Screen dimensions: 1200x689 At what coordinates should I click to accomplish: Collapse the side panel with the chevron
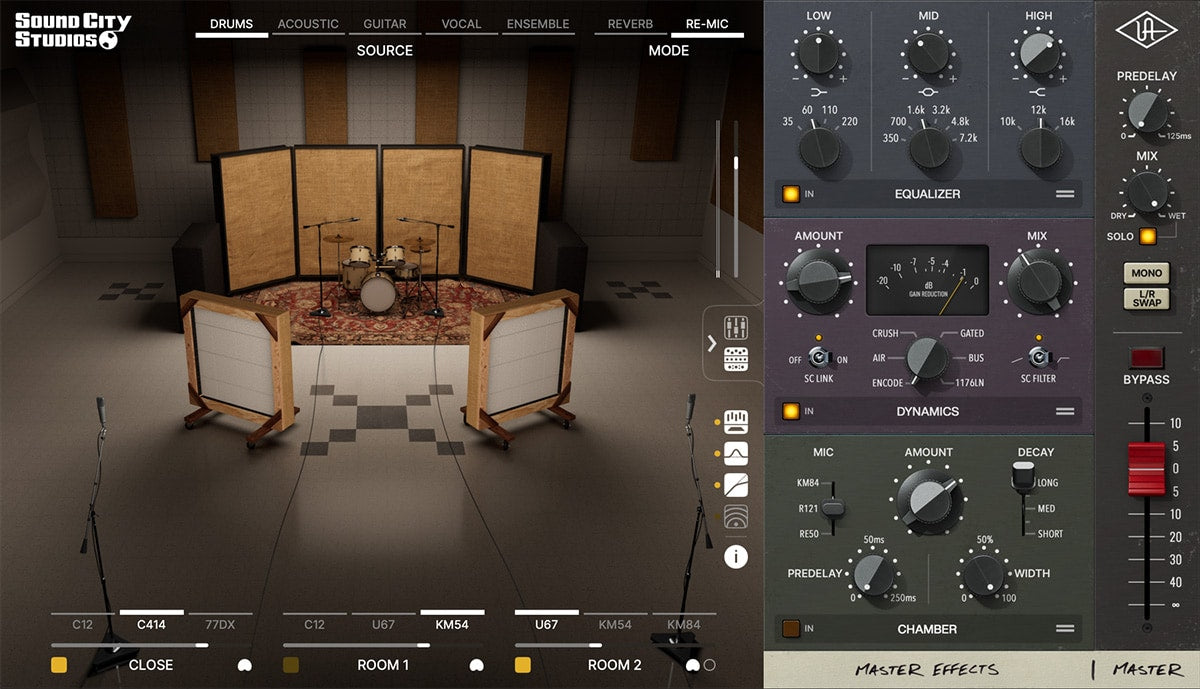pyautogui.click(x=712, y=343)
